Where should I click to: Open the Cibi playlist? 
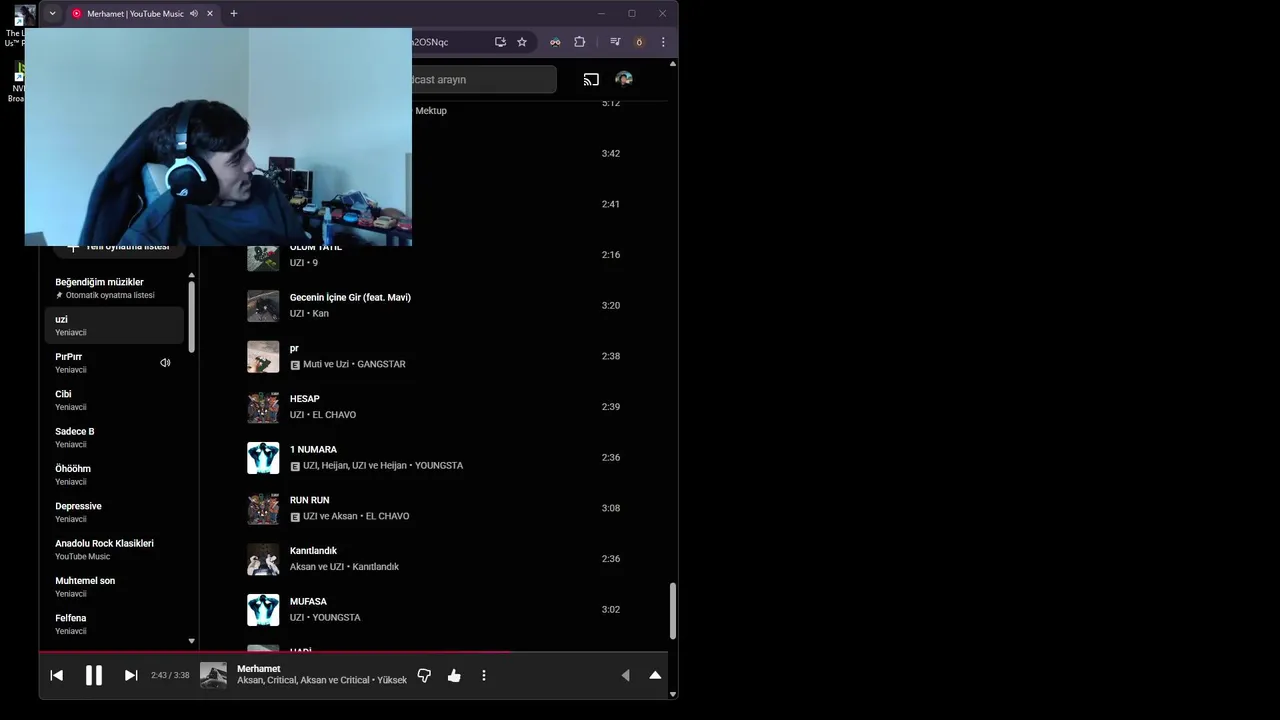[x=114, y=400]
